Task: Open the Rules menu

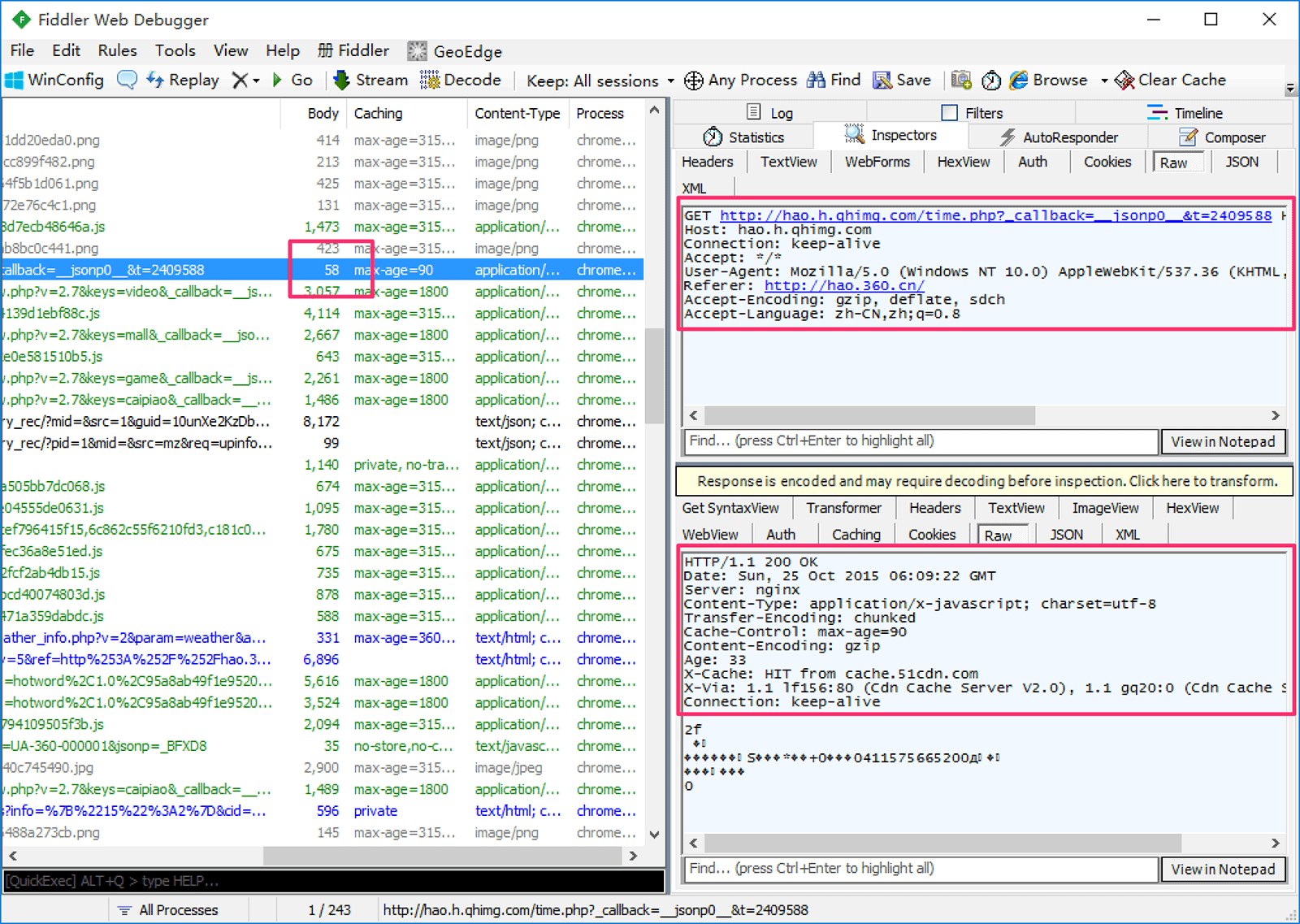Action: pos(117,50)
